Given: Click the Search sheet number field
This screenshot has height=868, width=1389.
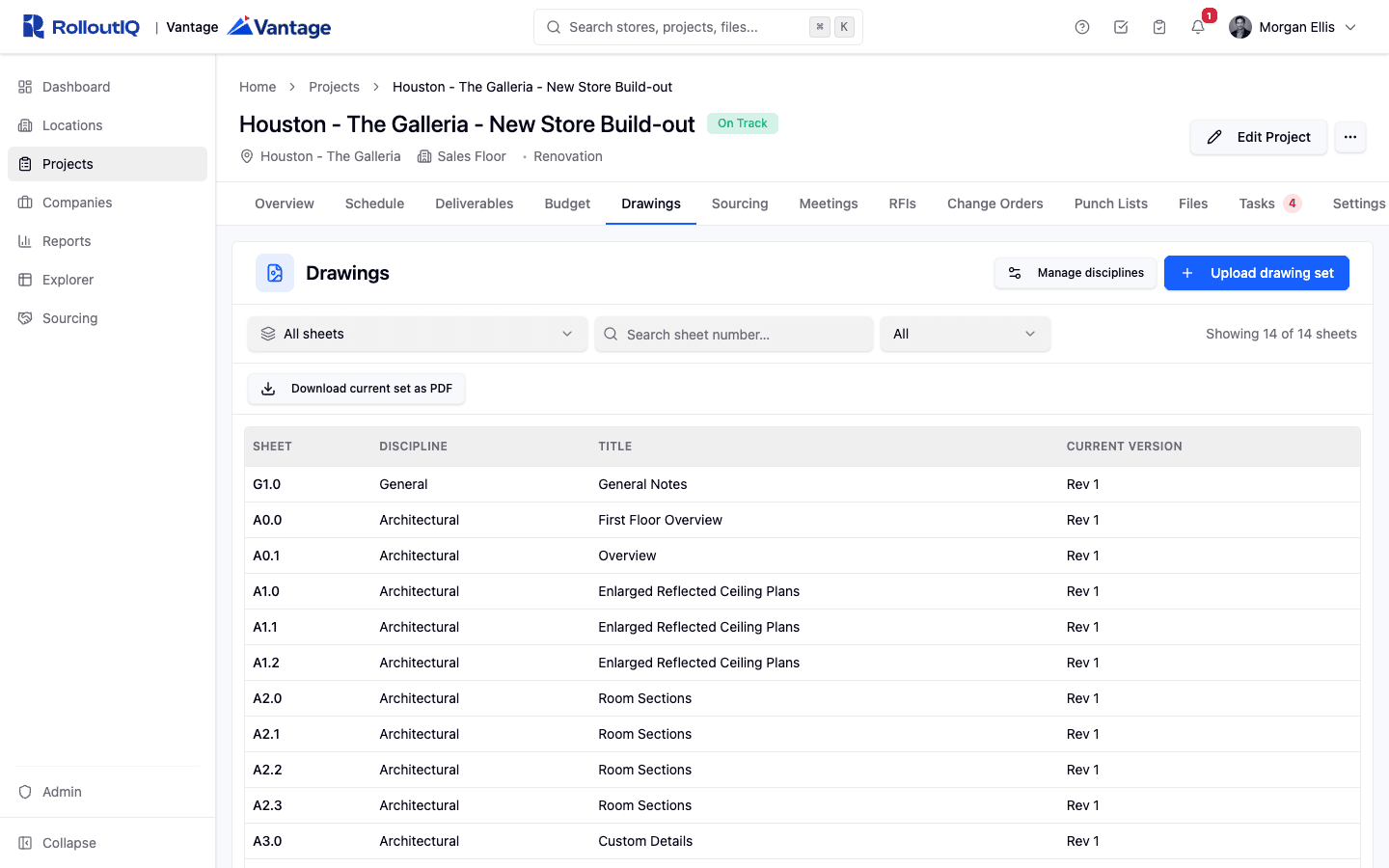Looking at the screenshot, I should pos(734,334).
